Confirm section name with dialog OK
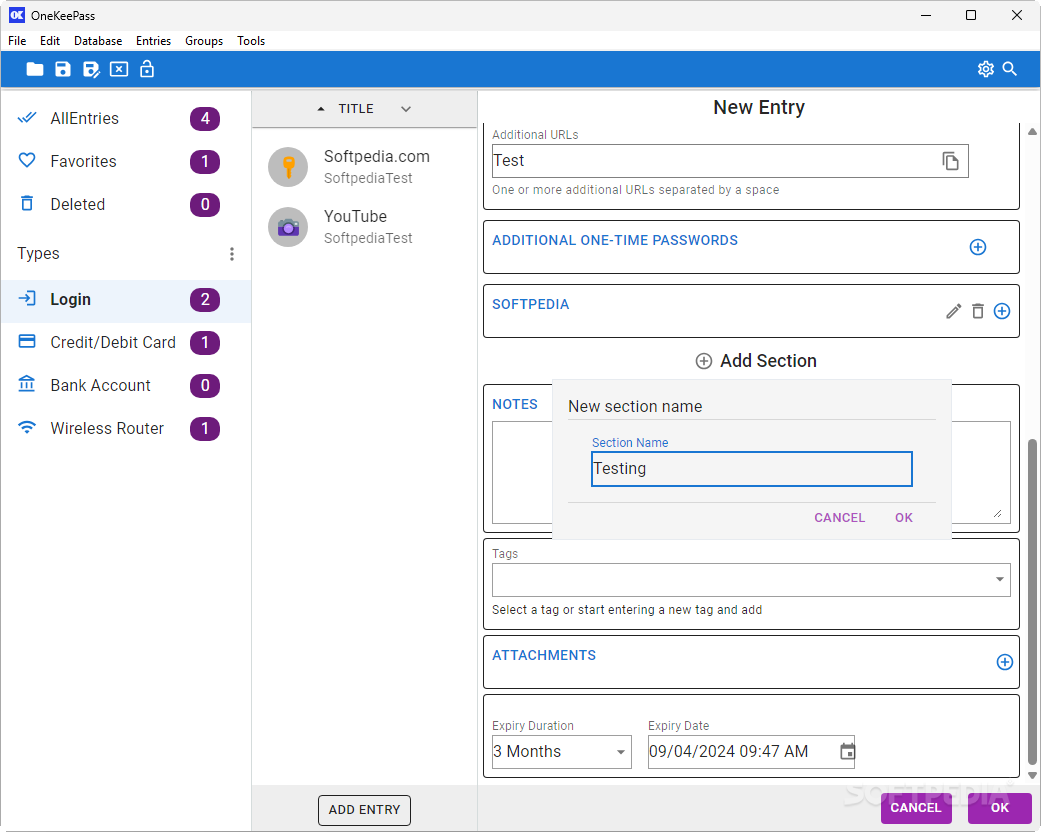The image size is (1041, 832). click(x=904, y=517)
